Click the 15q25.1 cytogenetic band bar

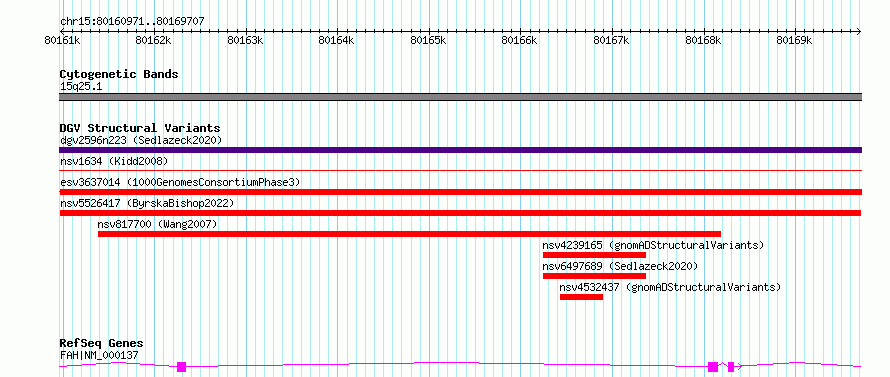[460, 97]
